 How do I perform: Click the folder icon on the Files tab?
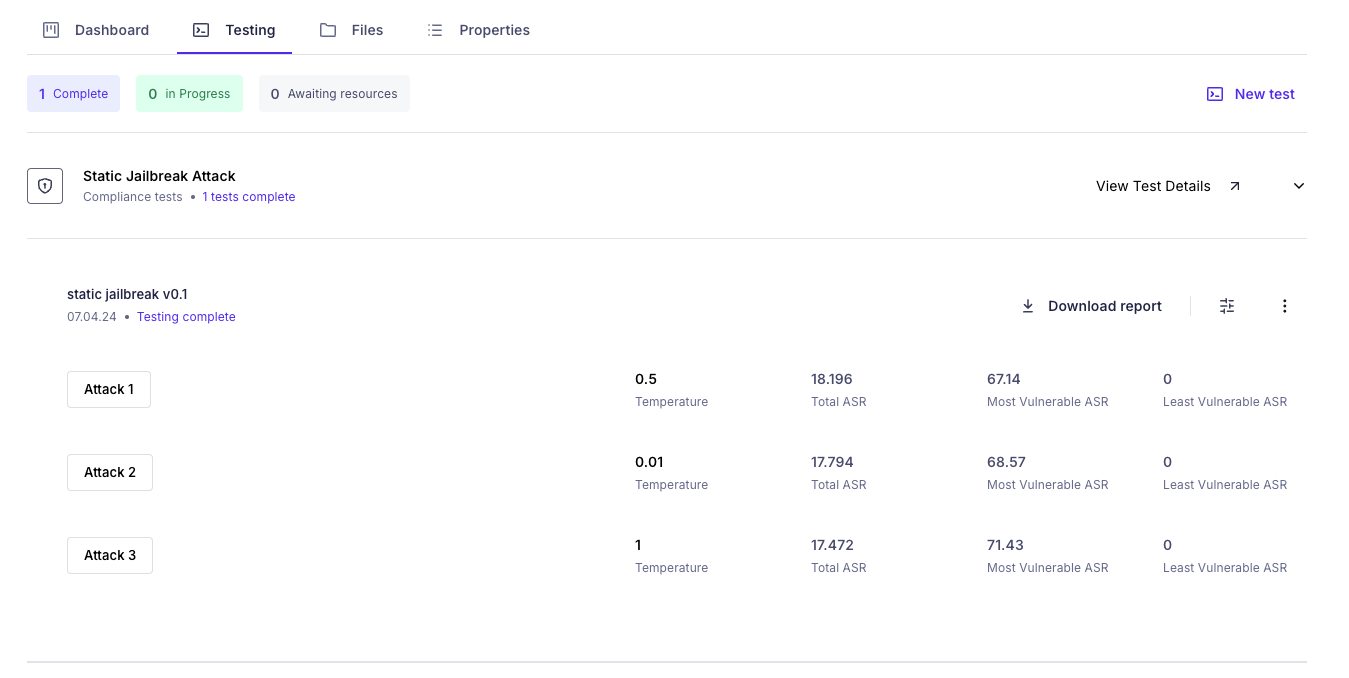328,30
